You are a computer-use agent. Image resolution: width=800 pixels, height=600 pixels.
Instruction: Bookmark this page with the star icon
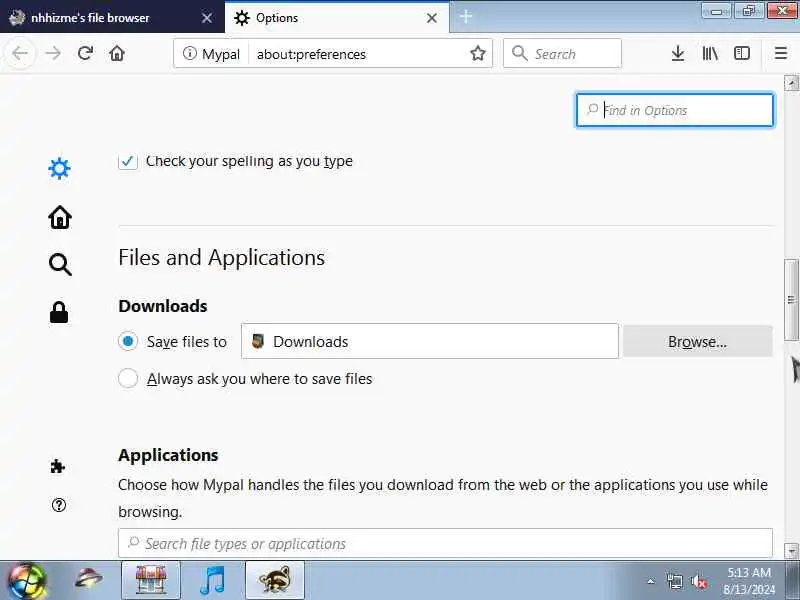(x=478, y=53)
